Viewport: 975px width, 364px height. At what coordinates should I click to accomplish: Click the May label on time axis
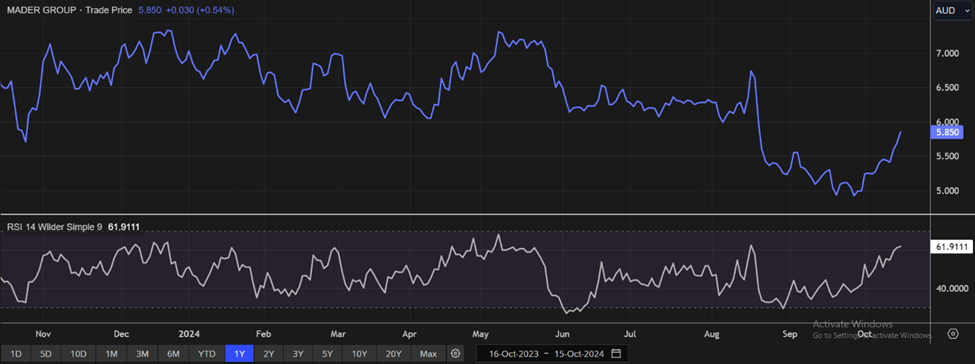pos(482,334)
